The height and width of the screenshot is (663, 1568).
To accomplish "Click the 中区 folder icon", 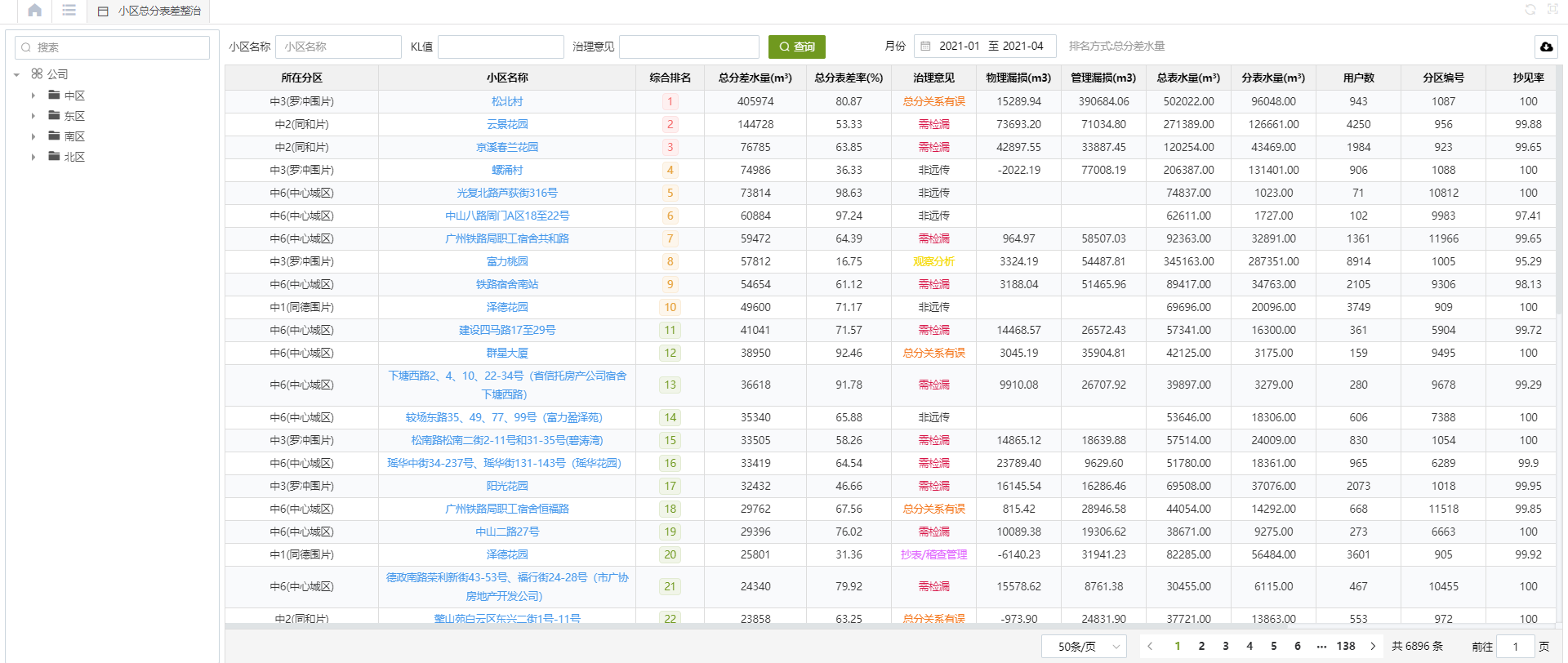I will (55, 96).
